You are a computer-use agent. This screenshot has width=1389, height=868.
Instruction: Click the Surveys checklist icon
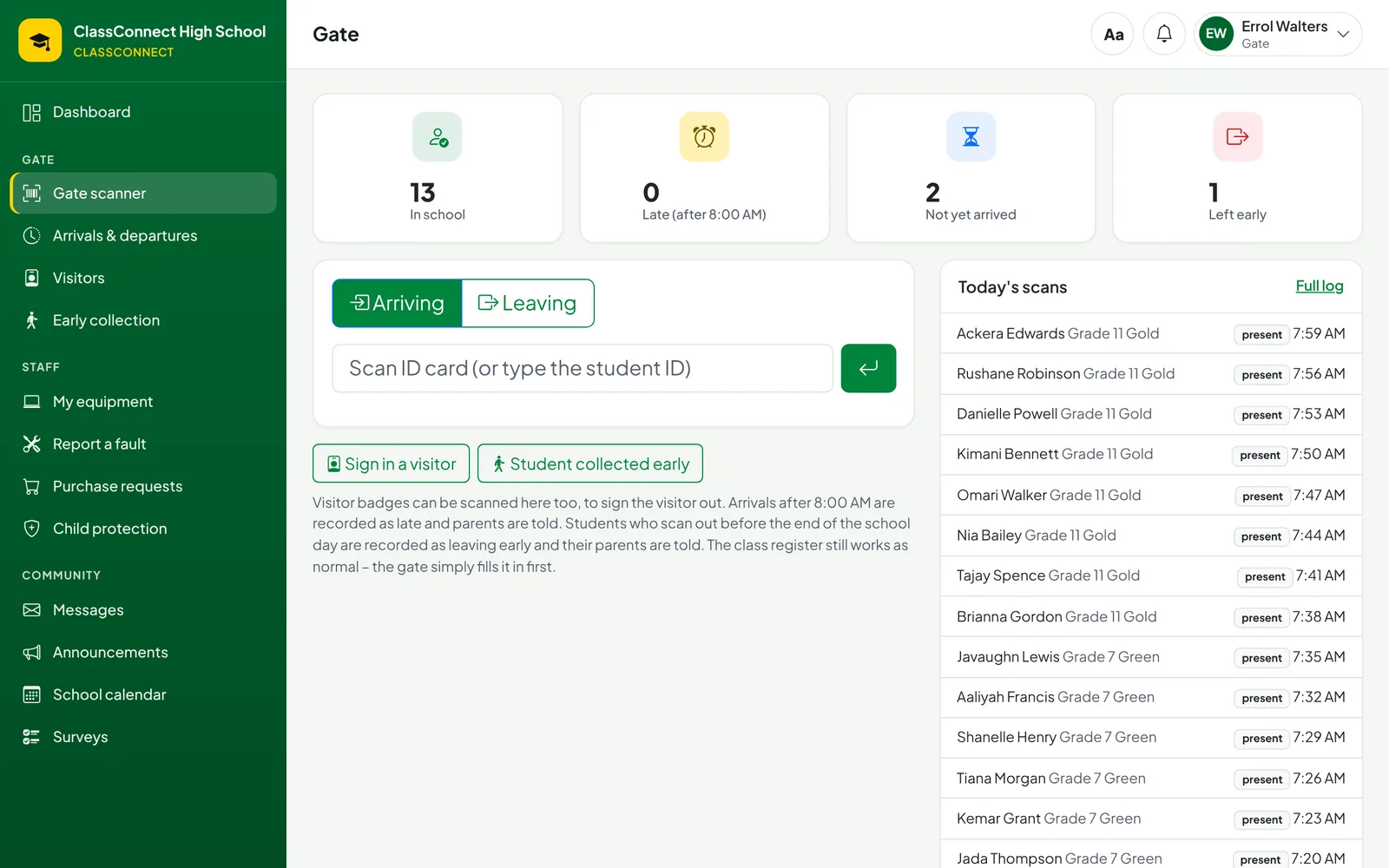tap(32, 737)
